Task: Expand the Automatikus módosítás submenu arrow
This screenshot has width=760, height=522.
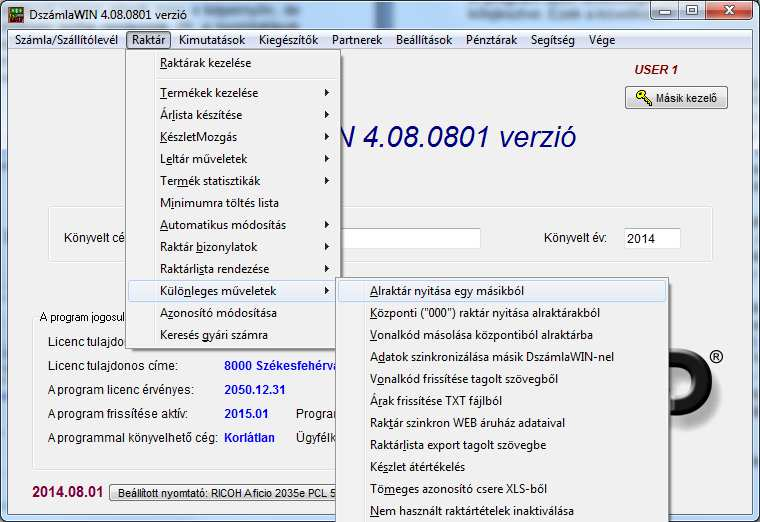Action: 327,225
